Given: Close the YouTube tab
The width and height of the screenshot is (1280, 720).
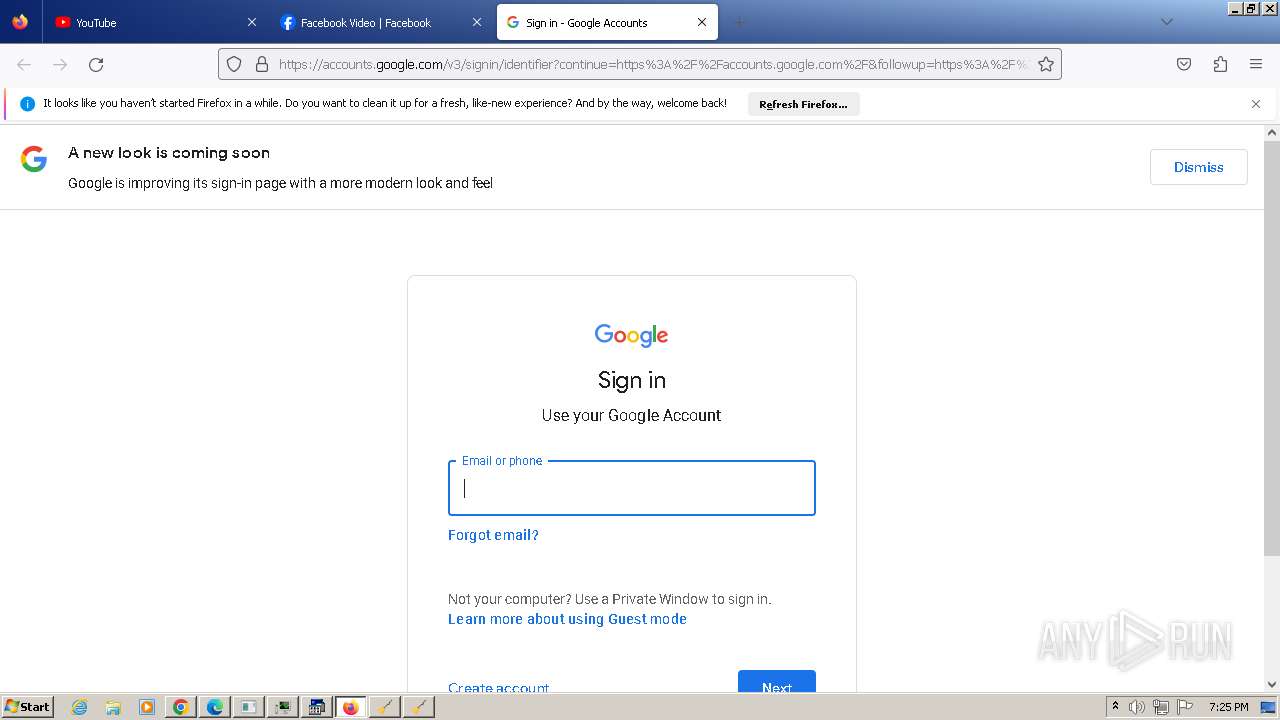Looking at the screenshot, I should [252, 22].
